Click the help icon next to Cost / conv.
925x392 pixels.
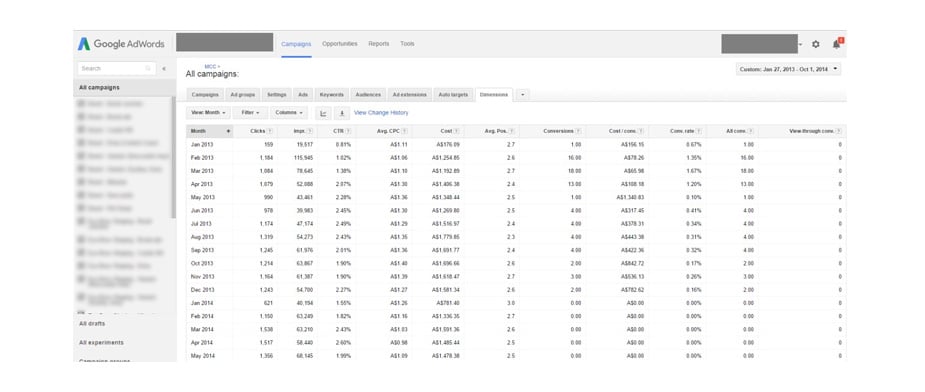point(641,131)
